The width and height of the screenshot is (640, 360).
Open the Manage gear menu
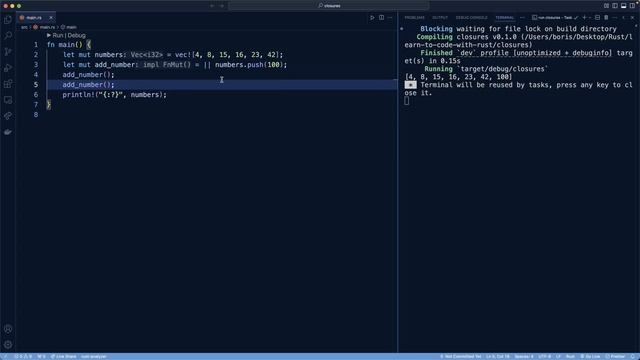pos(8,345)
